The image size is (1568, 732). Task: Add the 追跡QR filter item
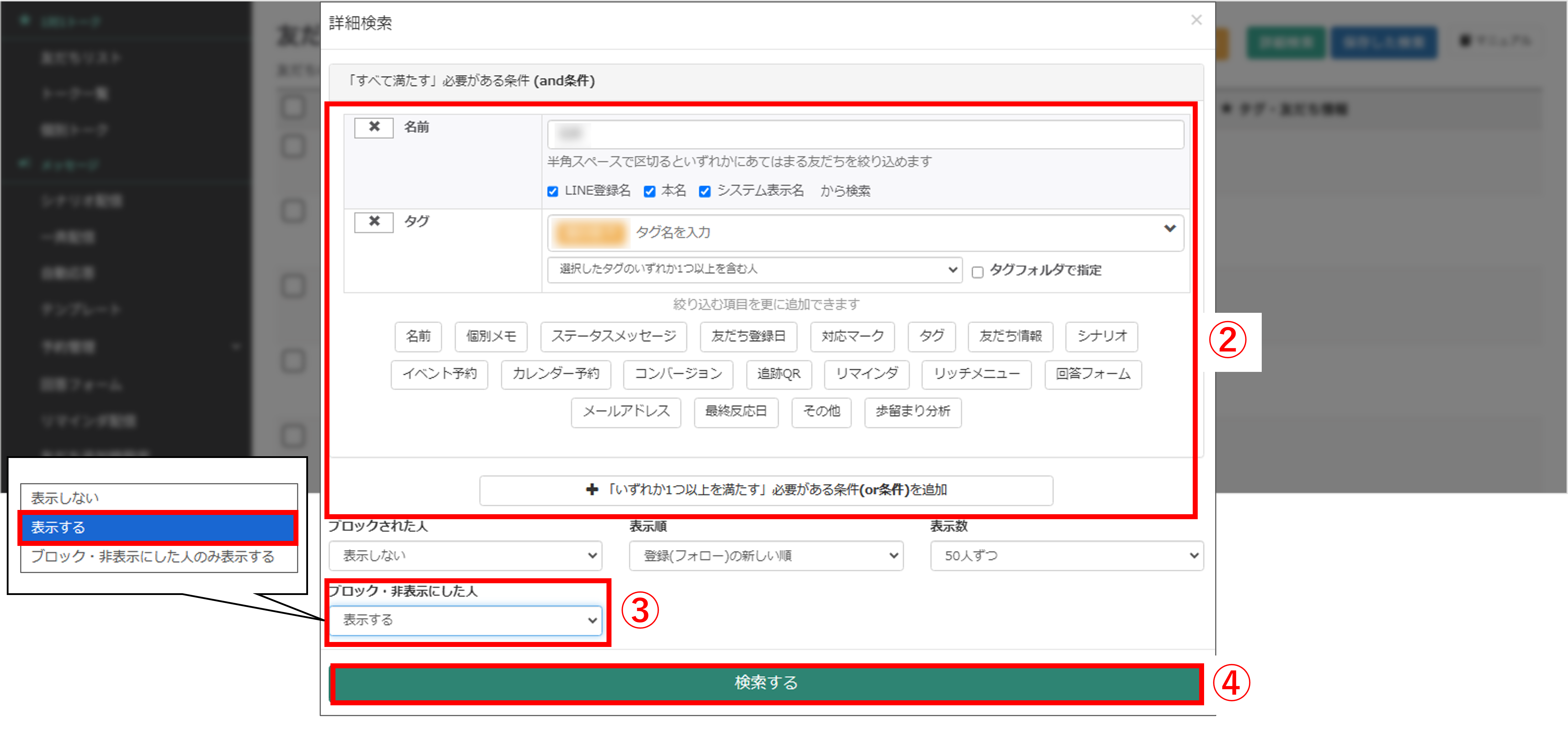pos(779,374)
